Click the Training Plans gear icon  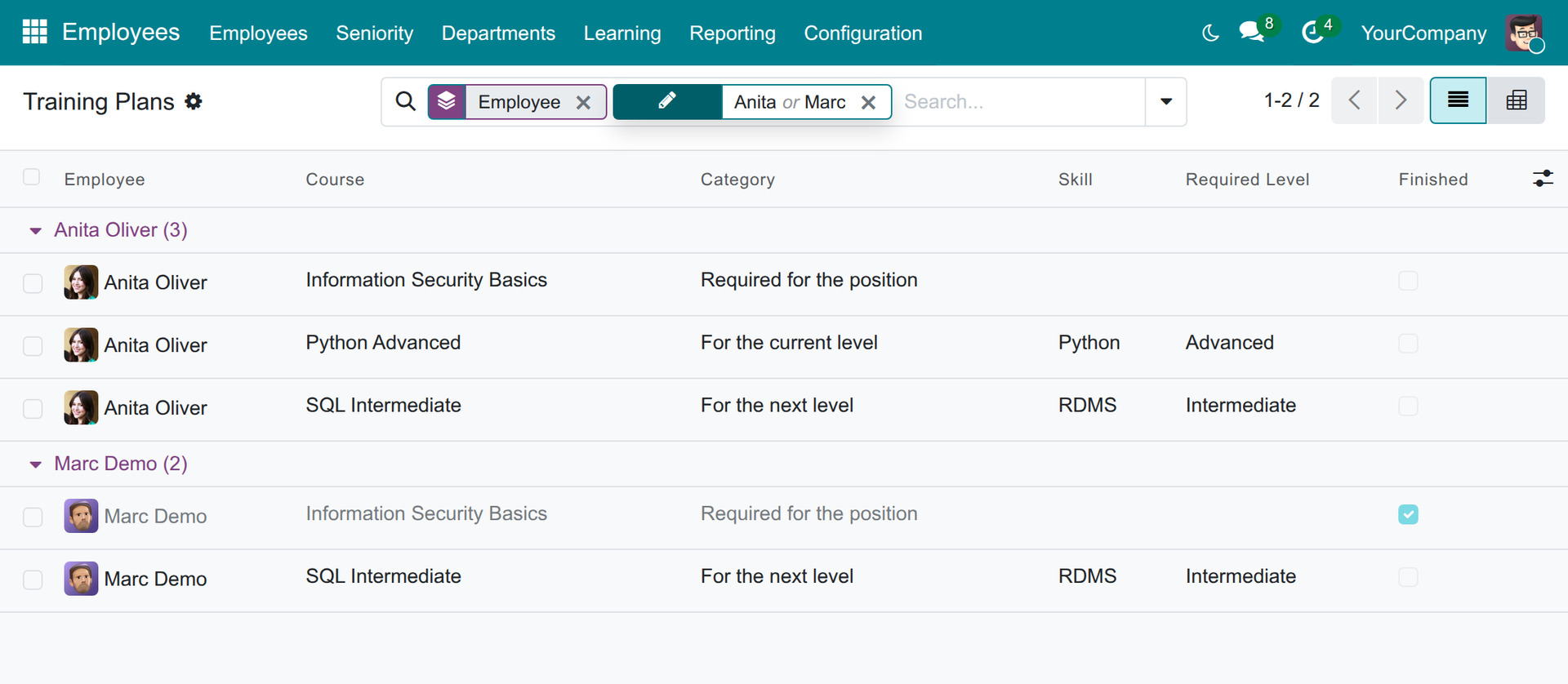tap(194, 101)
